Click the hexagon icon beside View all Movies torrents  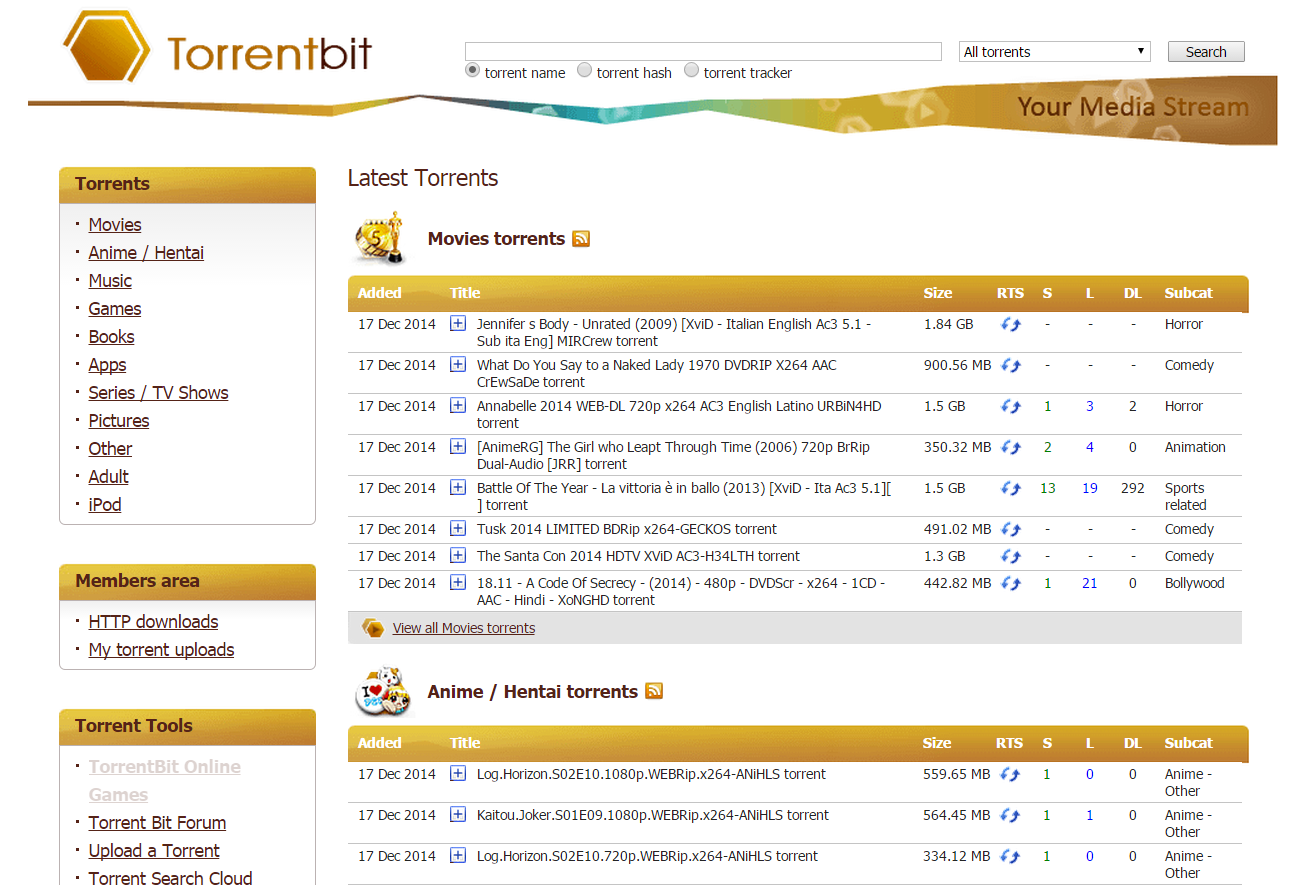373,628
